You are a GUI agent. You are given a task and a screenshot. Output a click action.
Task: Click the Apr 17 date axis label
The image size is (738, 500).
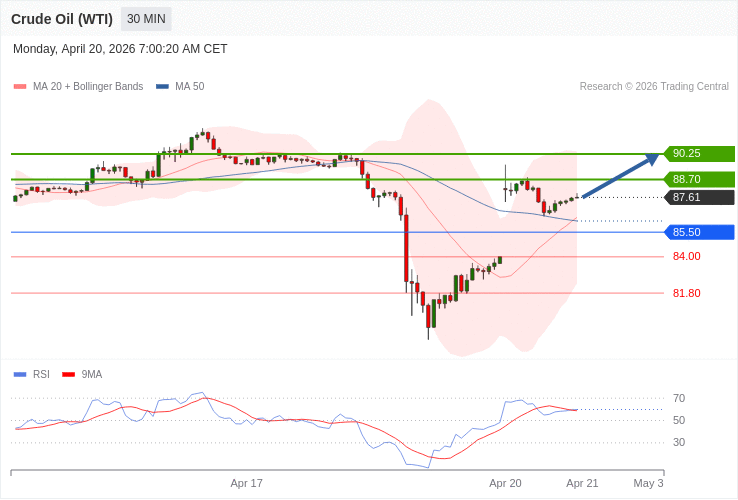point(246,483)
